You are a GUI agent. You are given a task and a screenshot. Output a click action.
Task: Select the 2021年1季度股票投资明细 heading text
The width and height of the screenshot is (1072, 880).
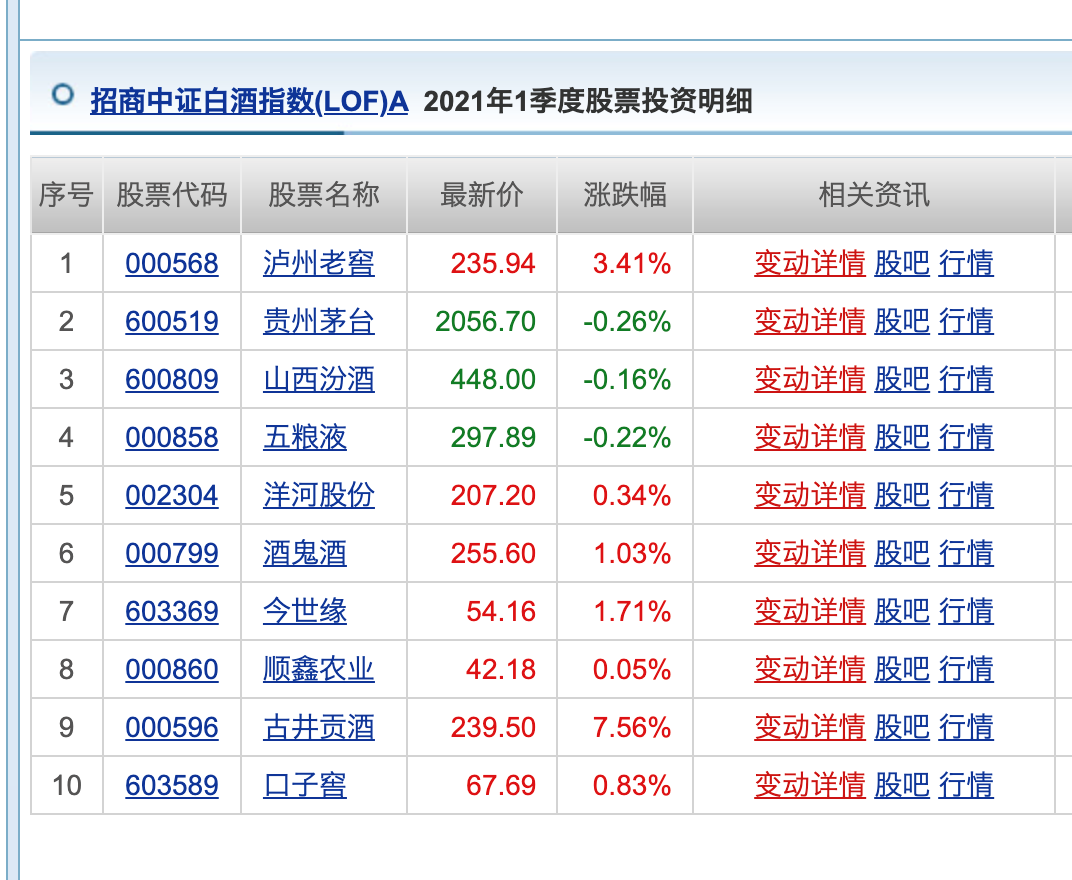(588, 101)
